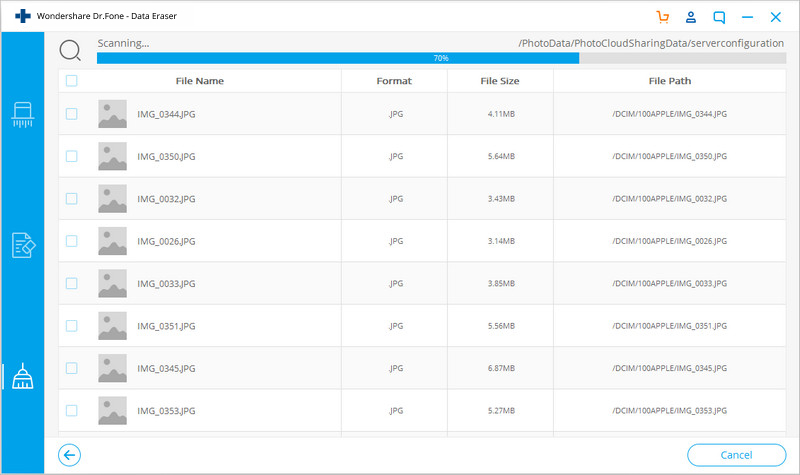Open thumbnail of IMG_0026.JPG
Image resolution: width=800 pixels, height=475 pixels.
tap(112, 241)
